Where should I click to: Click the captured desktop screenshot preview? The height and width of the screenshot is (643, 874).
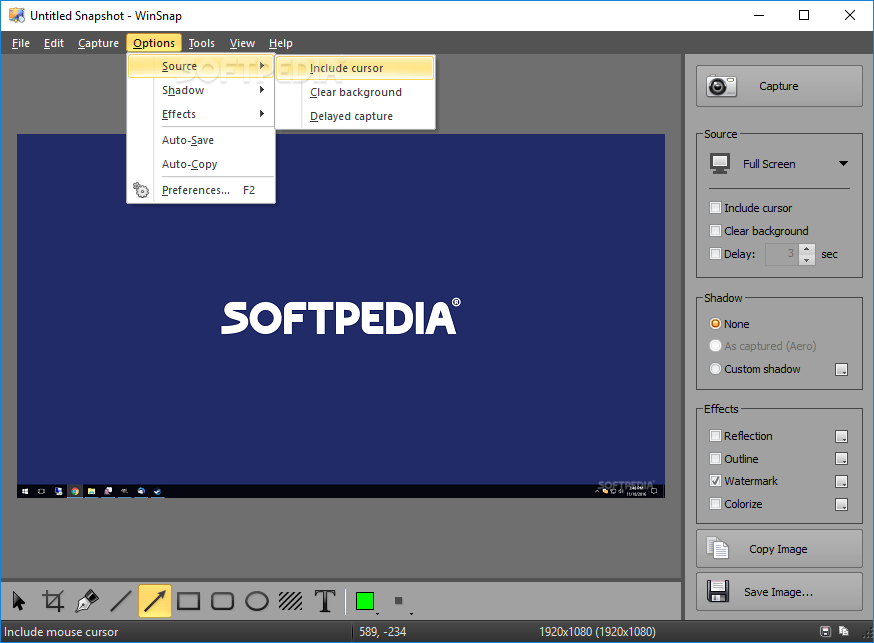(x=341, y=315)
